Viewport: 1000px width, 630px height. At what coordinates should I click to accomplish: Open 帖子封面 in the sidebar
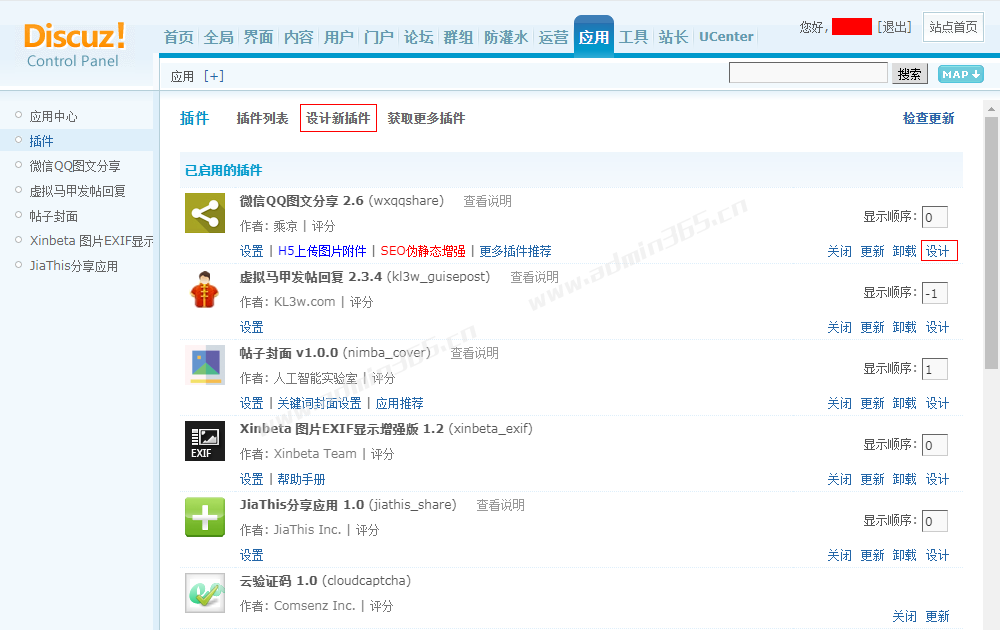click(54, 216)
